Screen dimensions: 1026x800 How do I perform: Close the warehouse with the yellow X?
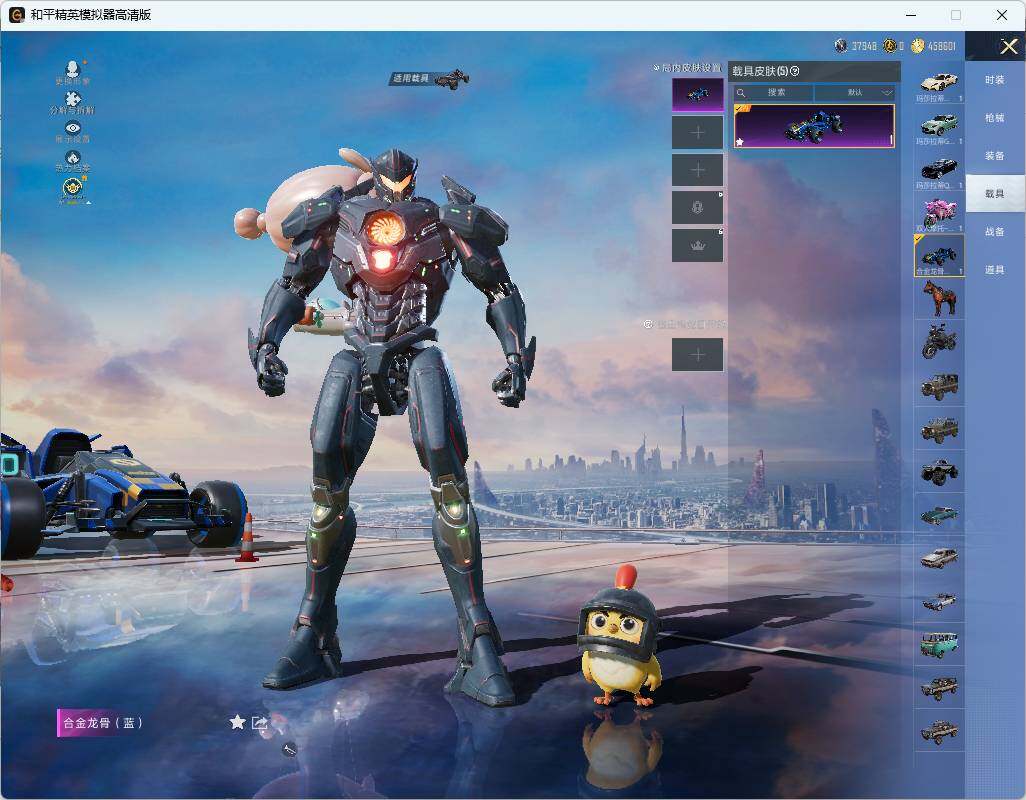(x=1008, y=46)
